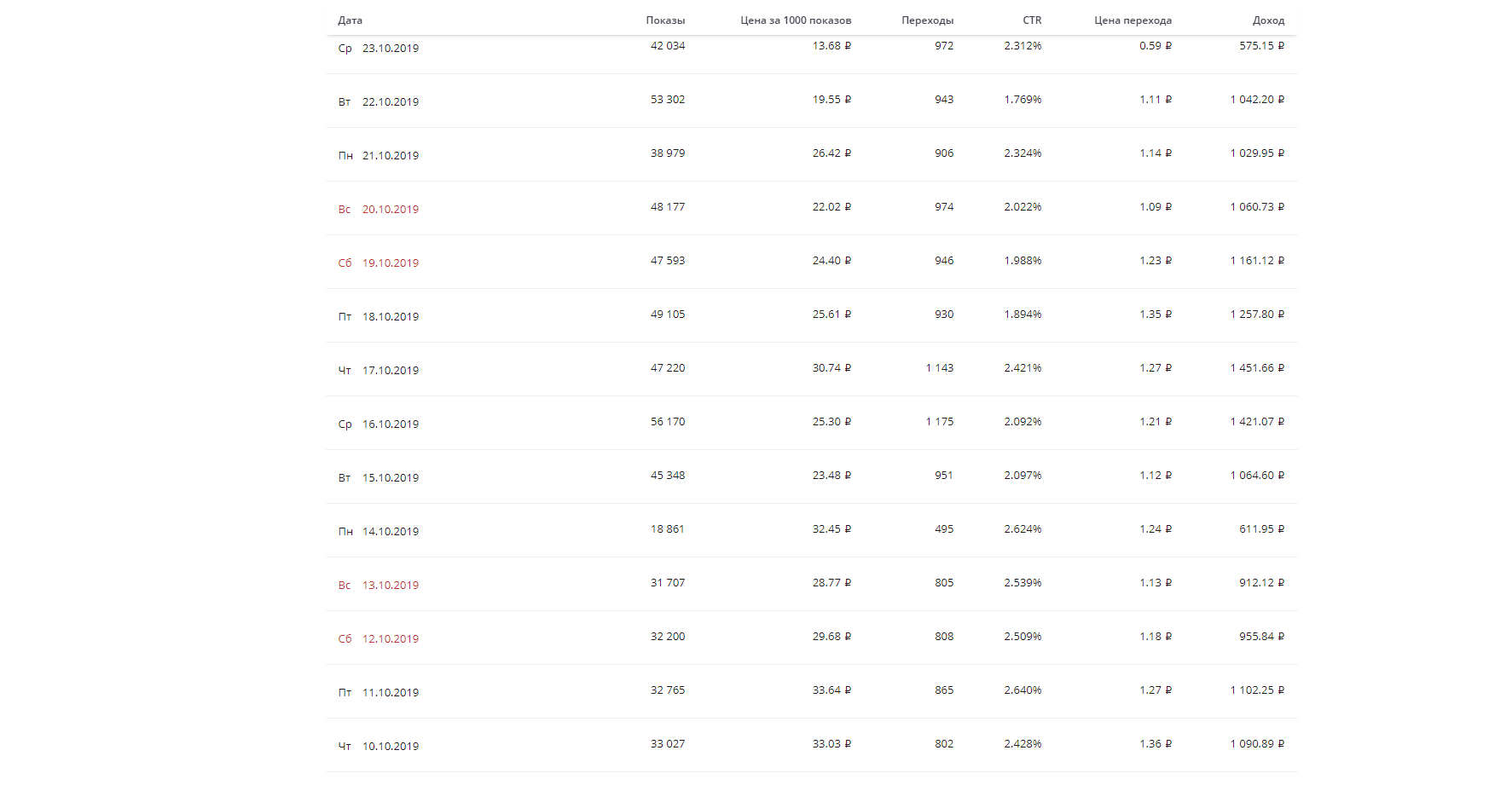Click the CTR value 2.640%

[x=1022, y=690]
